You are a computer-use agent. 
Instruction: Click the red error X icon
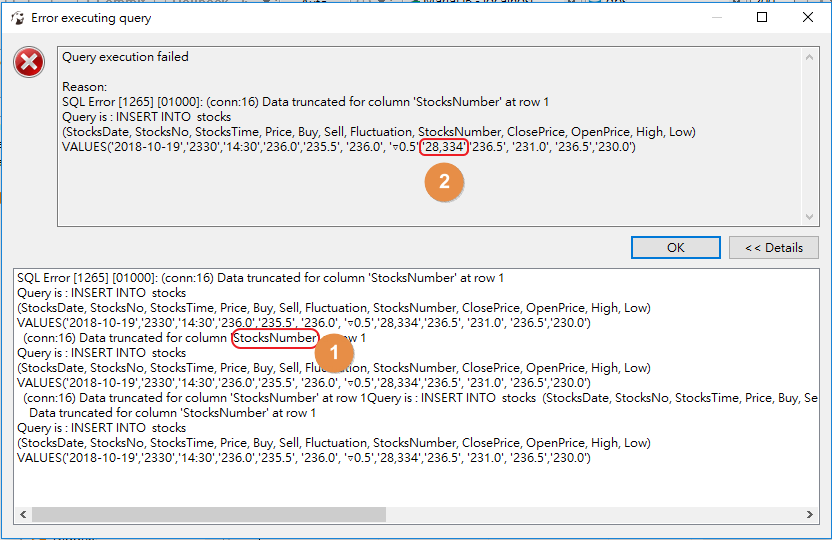29,63
